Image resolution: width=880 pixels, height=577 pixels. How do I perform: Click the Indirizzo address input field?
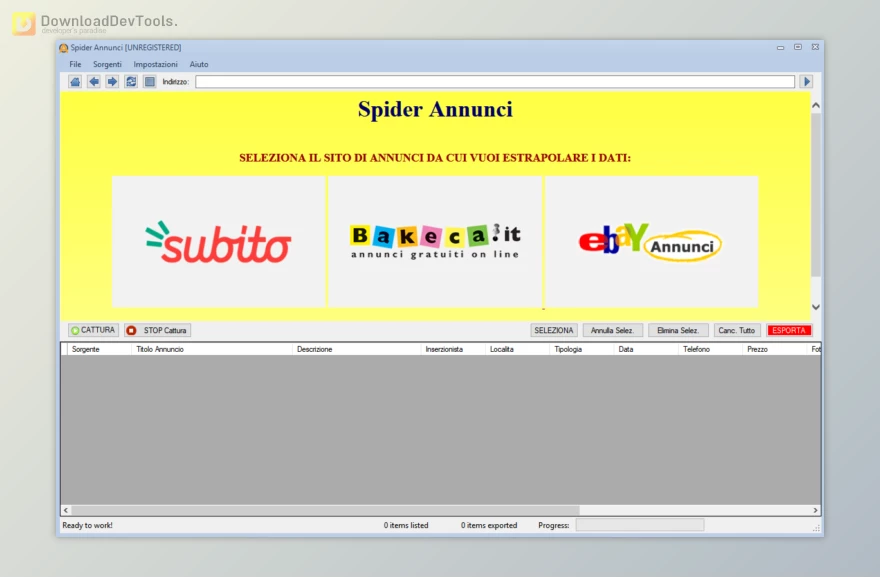(x=495, y=82)
